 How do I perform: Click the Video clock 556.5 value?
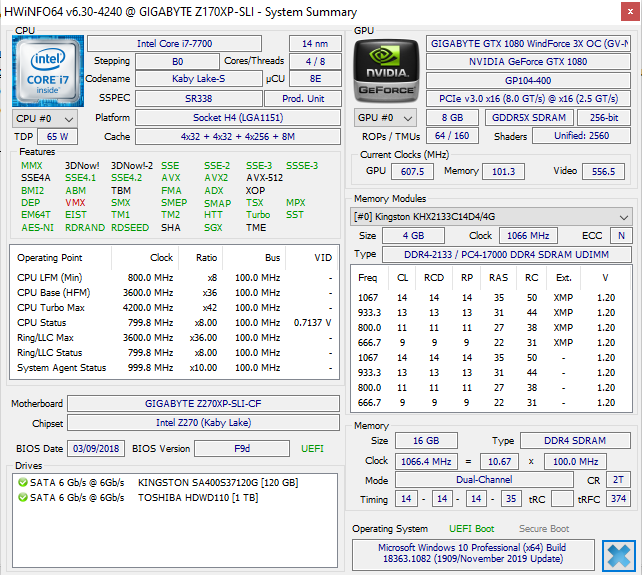point(603,171)
